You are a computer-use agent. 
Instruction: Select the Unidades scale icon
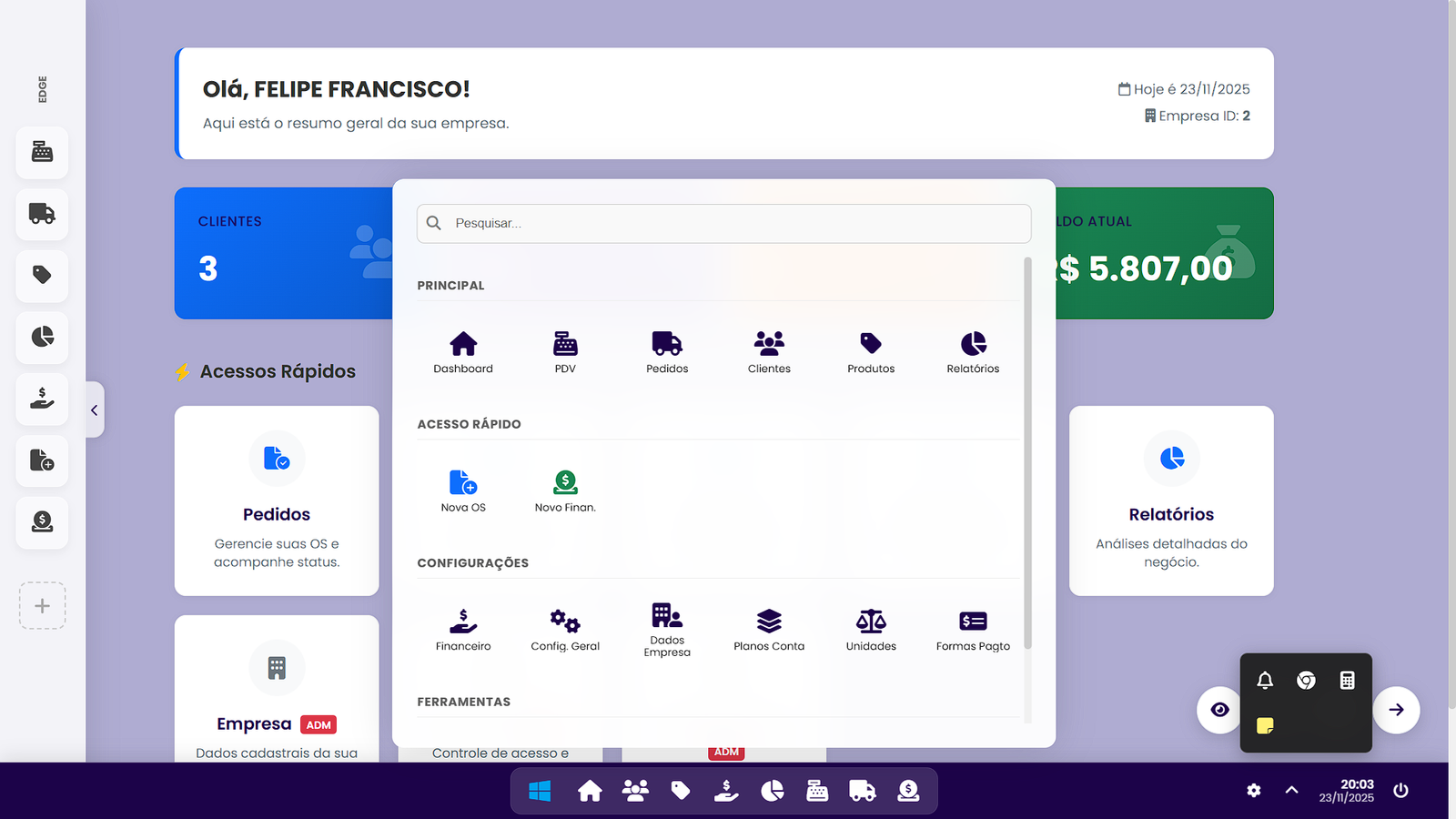[871, 622]
